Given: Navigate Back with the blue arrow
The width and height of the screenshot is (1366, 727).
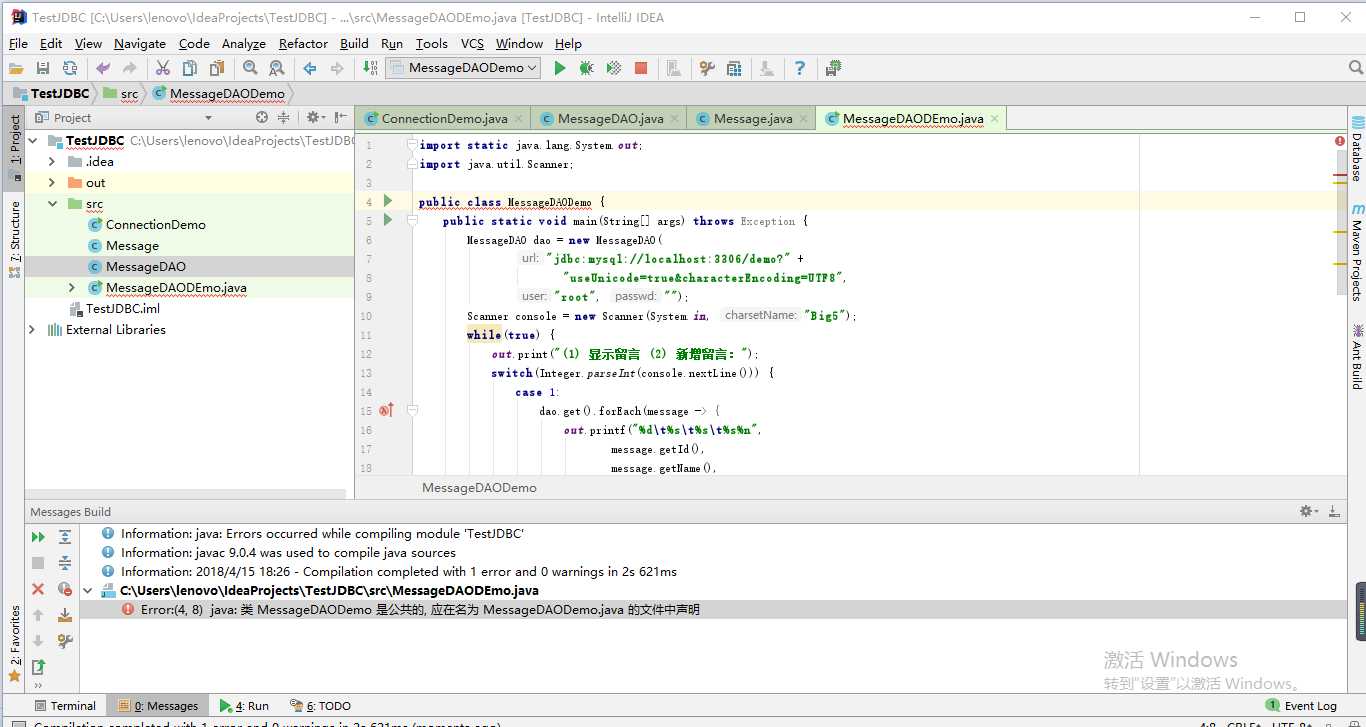Looking at the screenshot, I should pyautogui.click(x=310, y=68).
